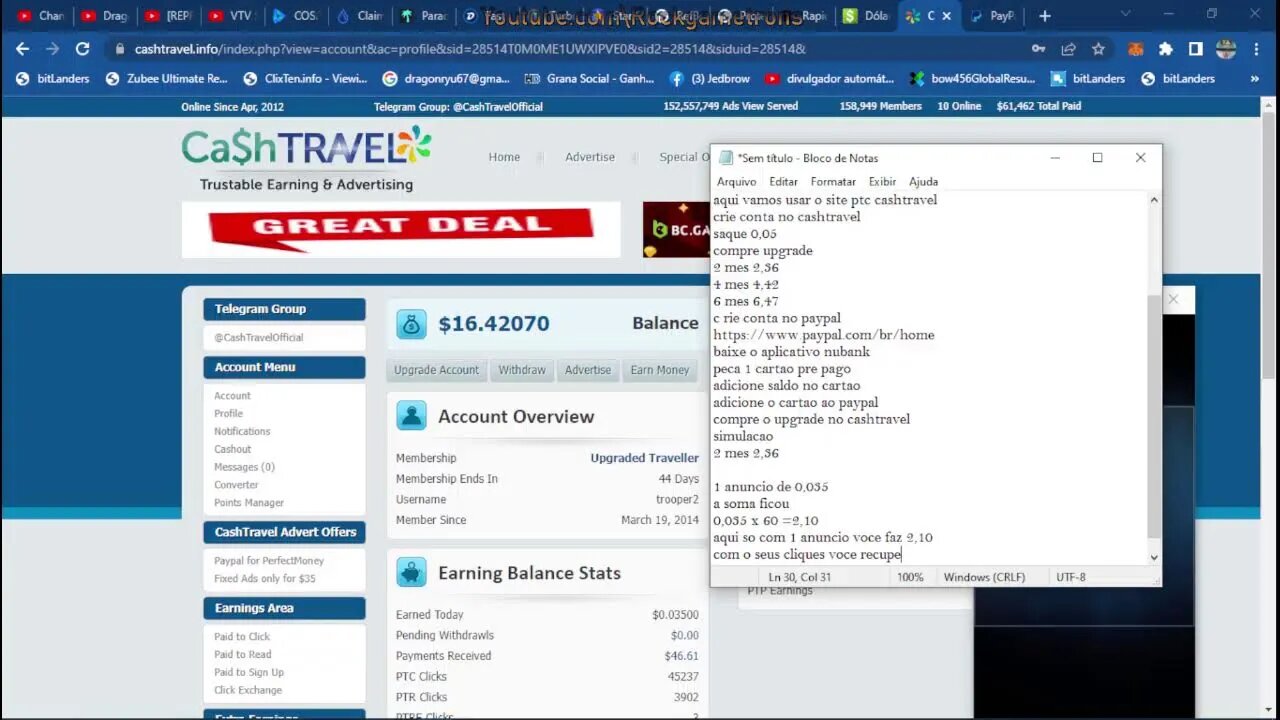
Task: Click the Withdraw button
Action: (522, 370)
